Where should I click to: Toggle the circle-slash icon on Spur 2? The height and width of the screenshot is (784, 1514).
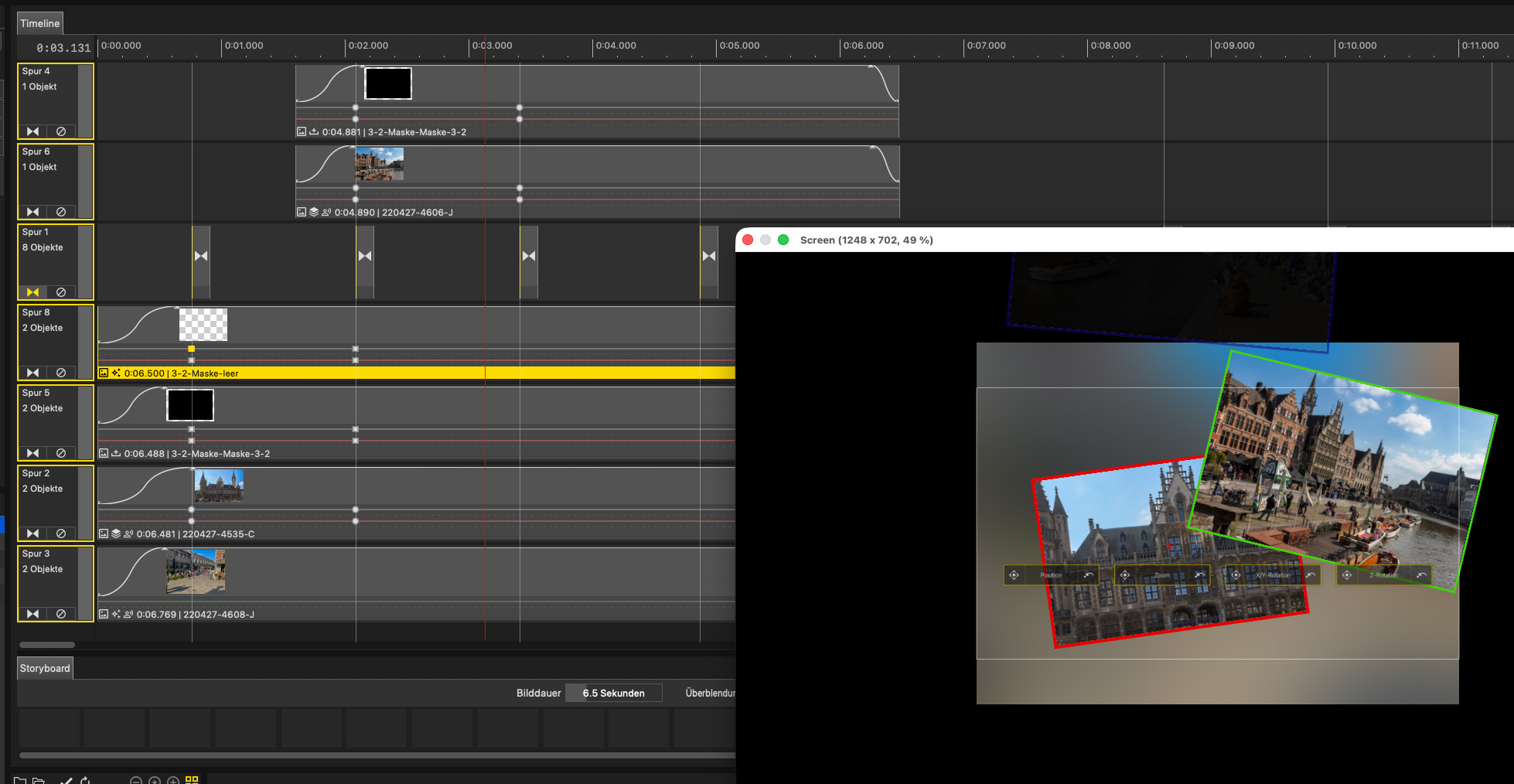(61, 533)
